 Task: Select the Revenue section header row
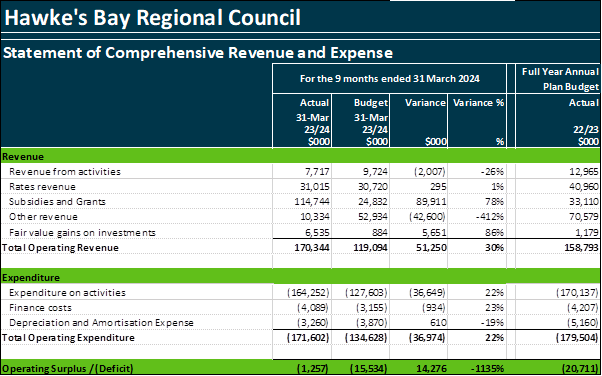(301, 156)
